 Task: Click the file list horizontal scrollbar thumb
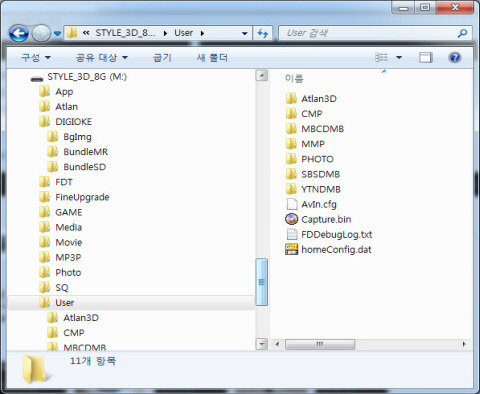click(x=320, y=344)
